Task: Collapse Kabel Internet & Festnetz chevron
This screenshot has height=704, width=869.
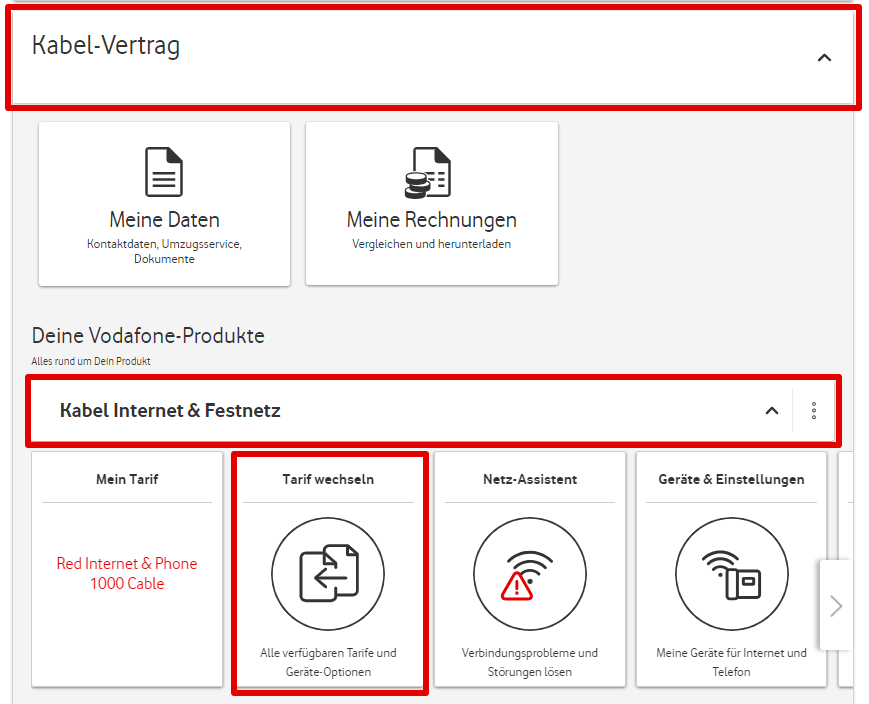Action: tap(771, 411)
